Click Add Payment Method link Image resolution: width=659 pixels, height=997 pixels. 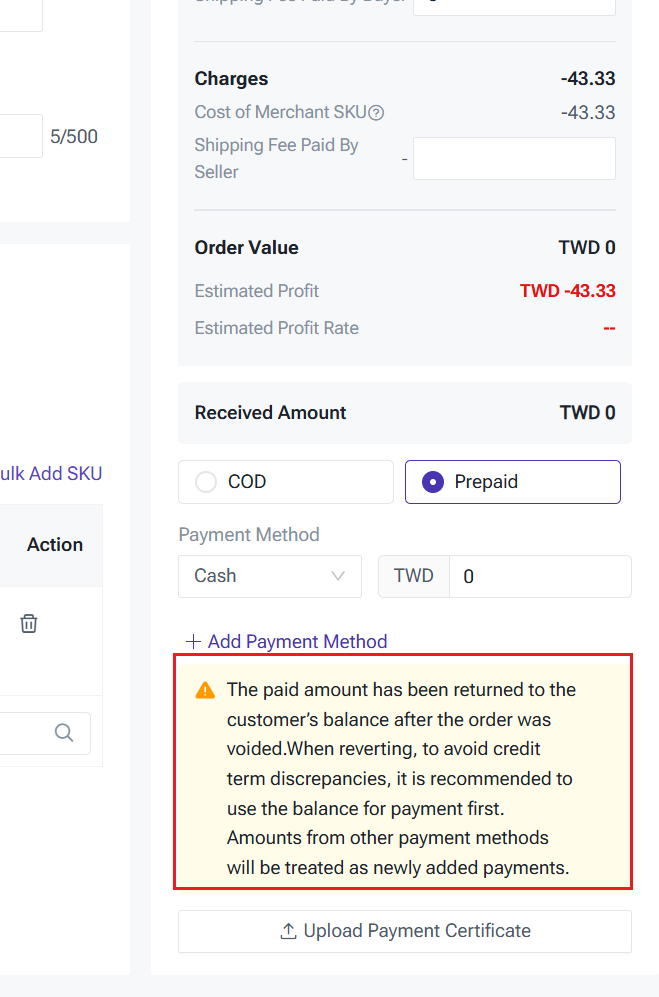[287, 642]
